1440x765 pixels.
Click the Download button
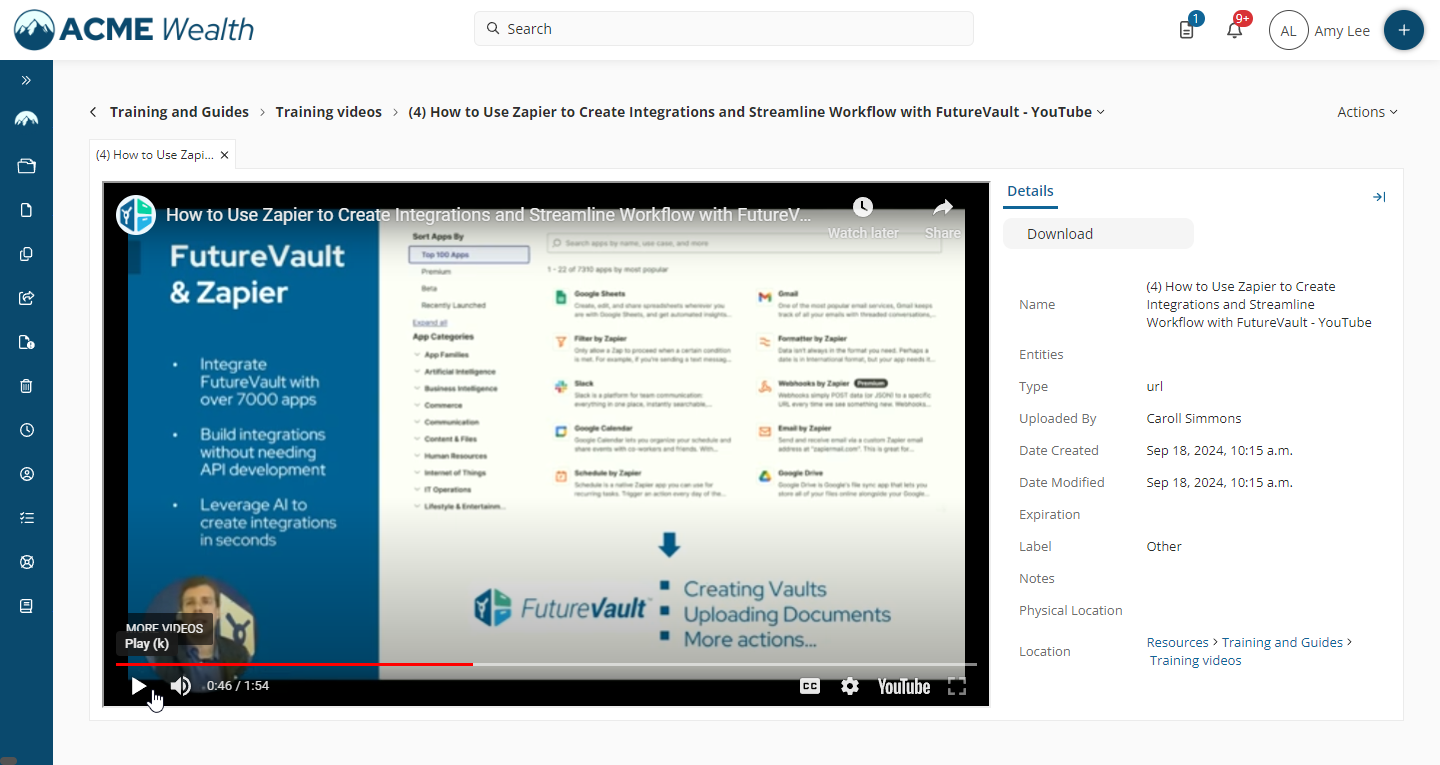(1098, 234)
